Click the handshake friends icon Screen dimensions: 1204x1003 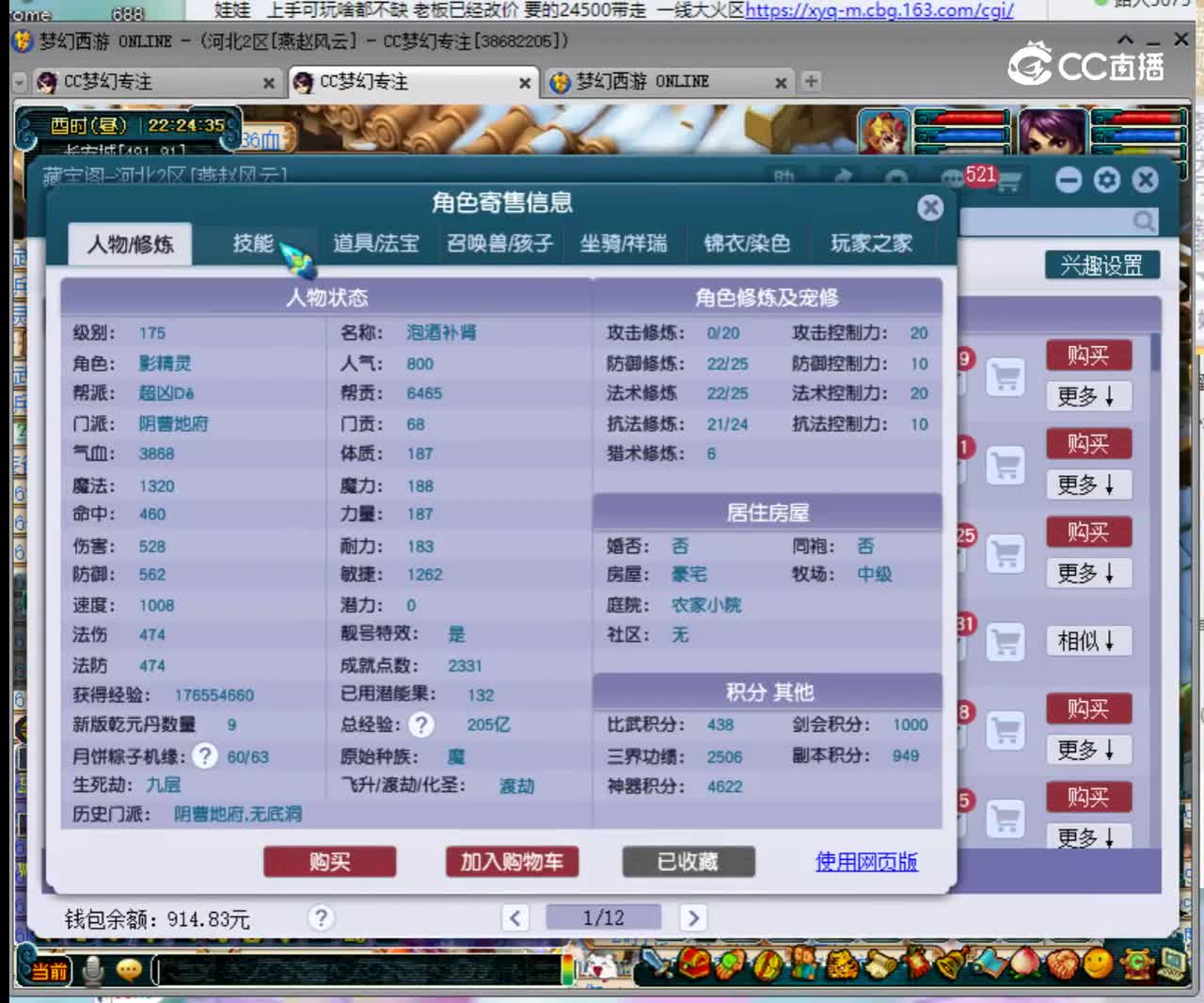click(1062, 963)
